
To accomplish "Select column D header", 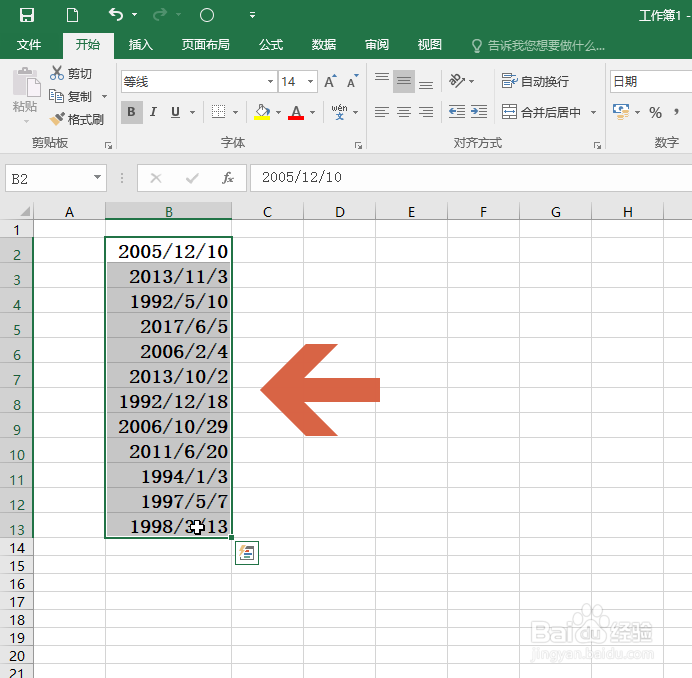I will tap(339, 212).
